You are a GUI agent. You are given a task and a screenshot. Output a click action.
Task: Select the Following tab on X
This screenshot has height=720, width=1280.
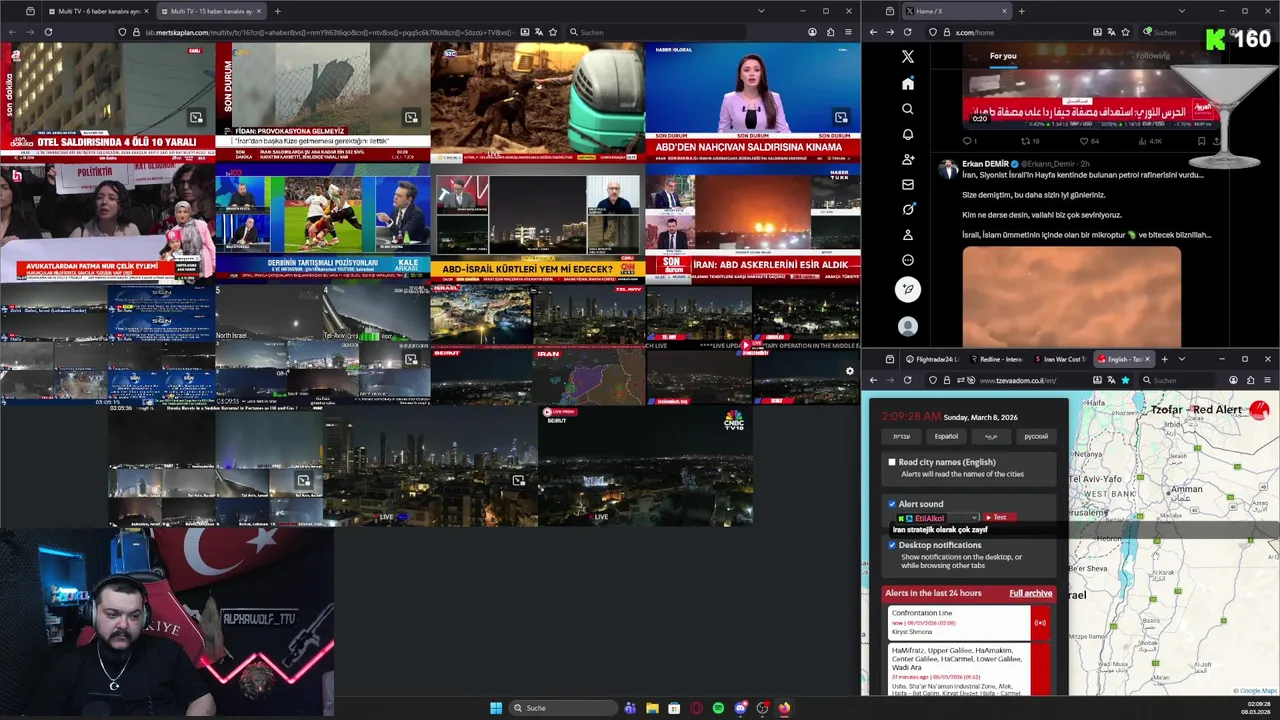pos(1152,56)
